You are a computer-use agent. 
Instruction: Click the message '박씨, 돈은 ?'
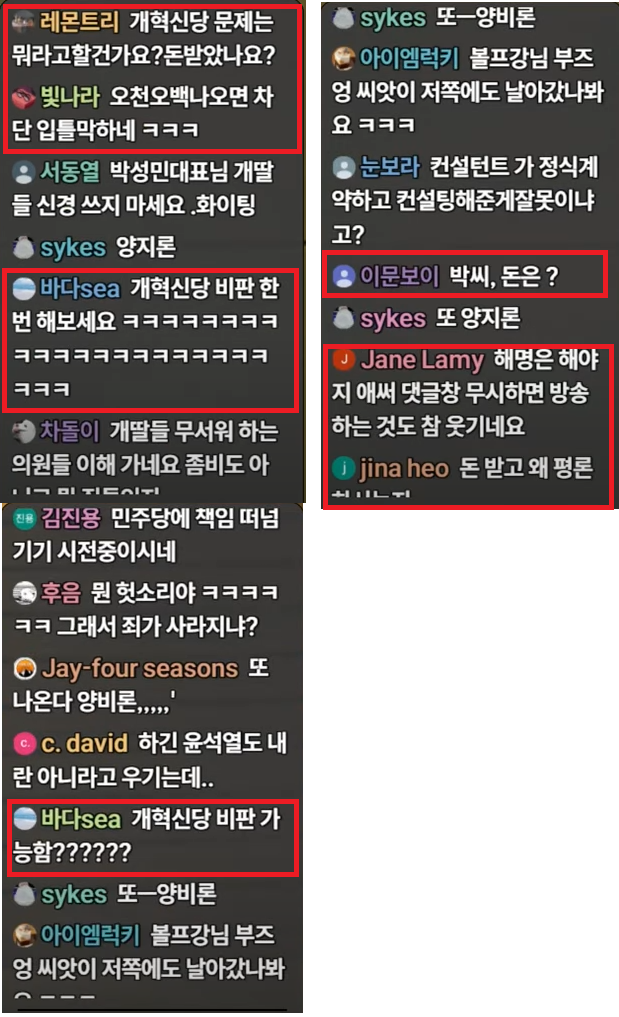click(x=504, y=277)
